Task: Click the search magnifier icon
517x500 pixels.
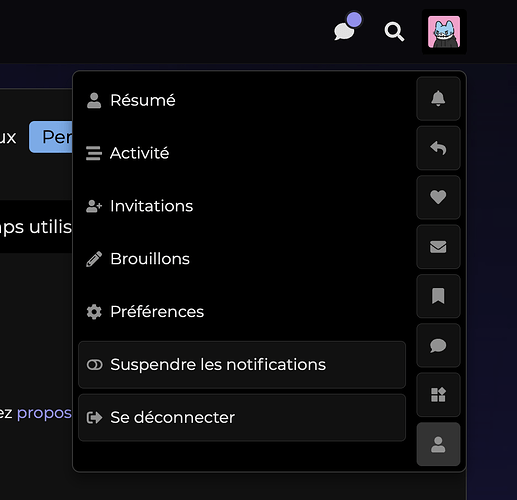Action: pyautogui.click(x=394, y=32)
